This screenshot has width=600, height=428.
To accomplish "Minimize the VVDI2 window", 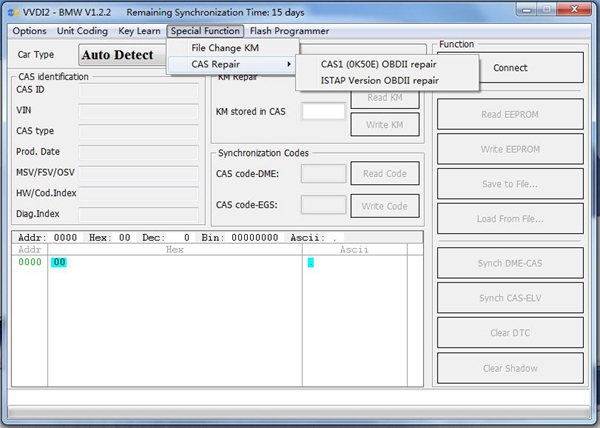I will click(527, 9).
